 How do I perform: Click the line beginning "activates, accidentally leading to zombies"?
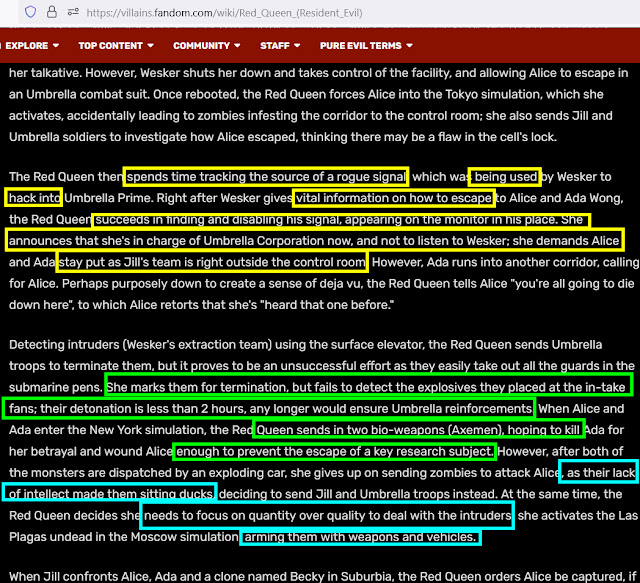(x=311, y=116)
